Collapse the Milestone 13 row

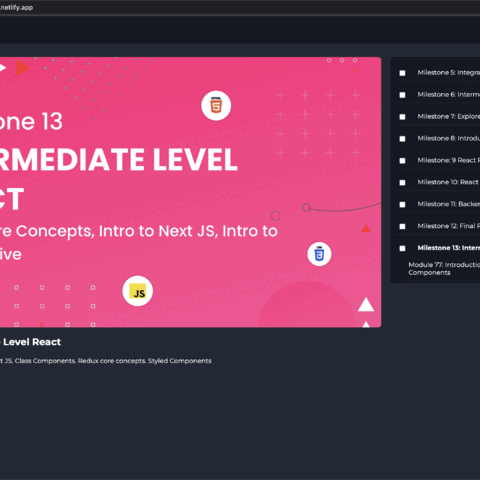(x=449, y=248)
